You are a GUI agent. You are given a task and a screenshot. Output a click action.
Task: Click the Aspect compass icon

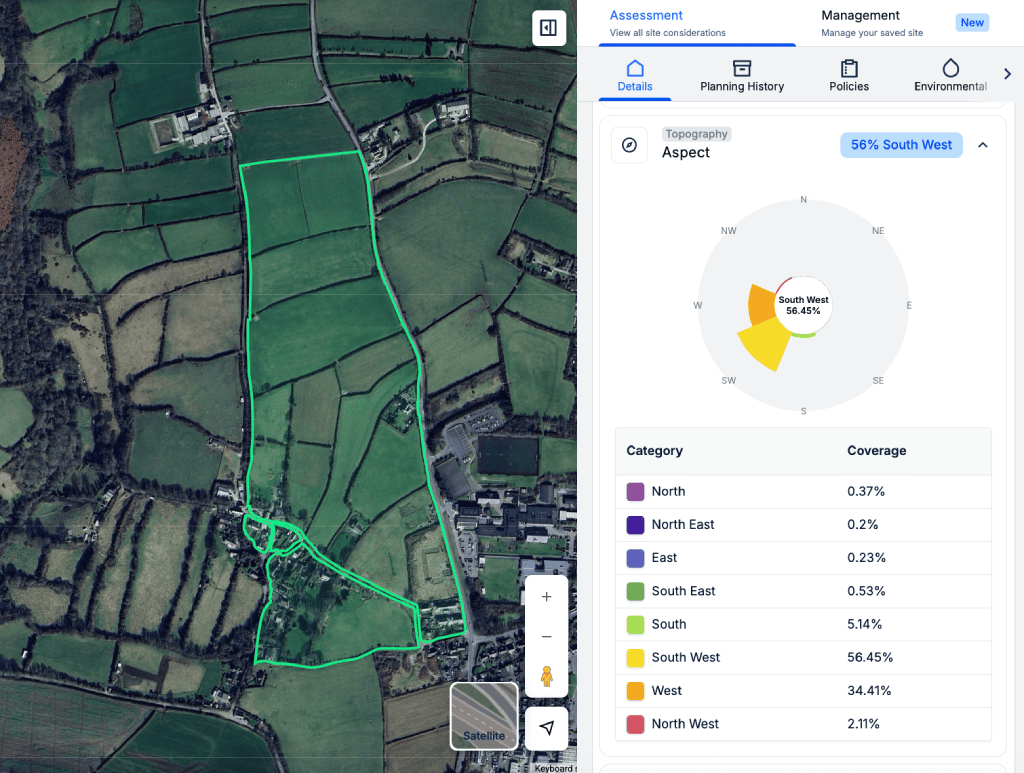(629, 145)
